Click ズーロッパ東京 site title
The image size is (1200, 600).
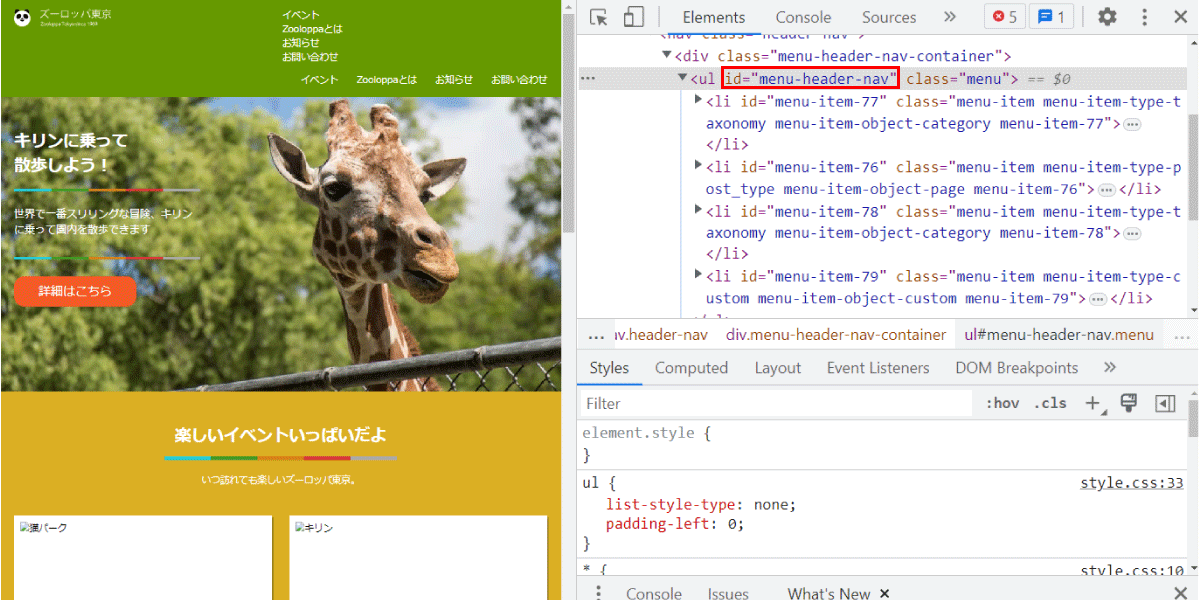point(75,14)
